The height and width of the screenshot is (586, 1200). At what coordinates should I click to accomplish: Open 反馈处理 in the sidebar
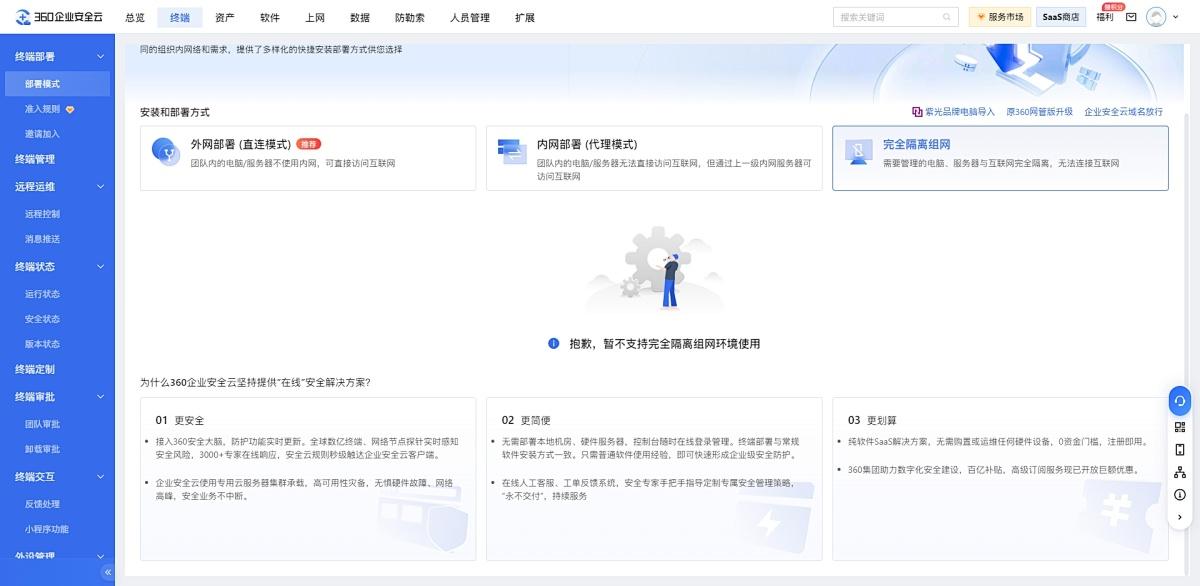(x=43, y=504)
